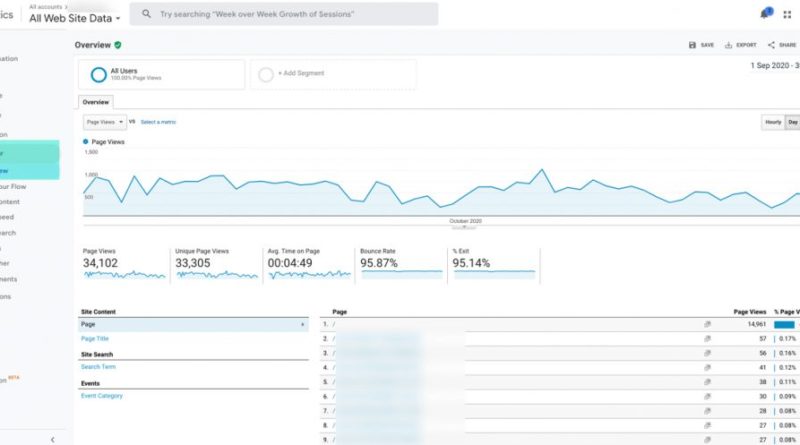Click the Select a metric link

pos(158,122)
